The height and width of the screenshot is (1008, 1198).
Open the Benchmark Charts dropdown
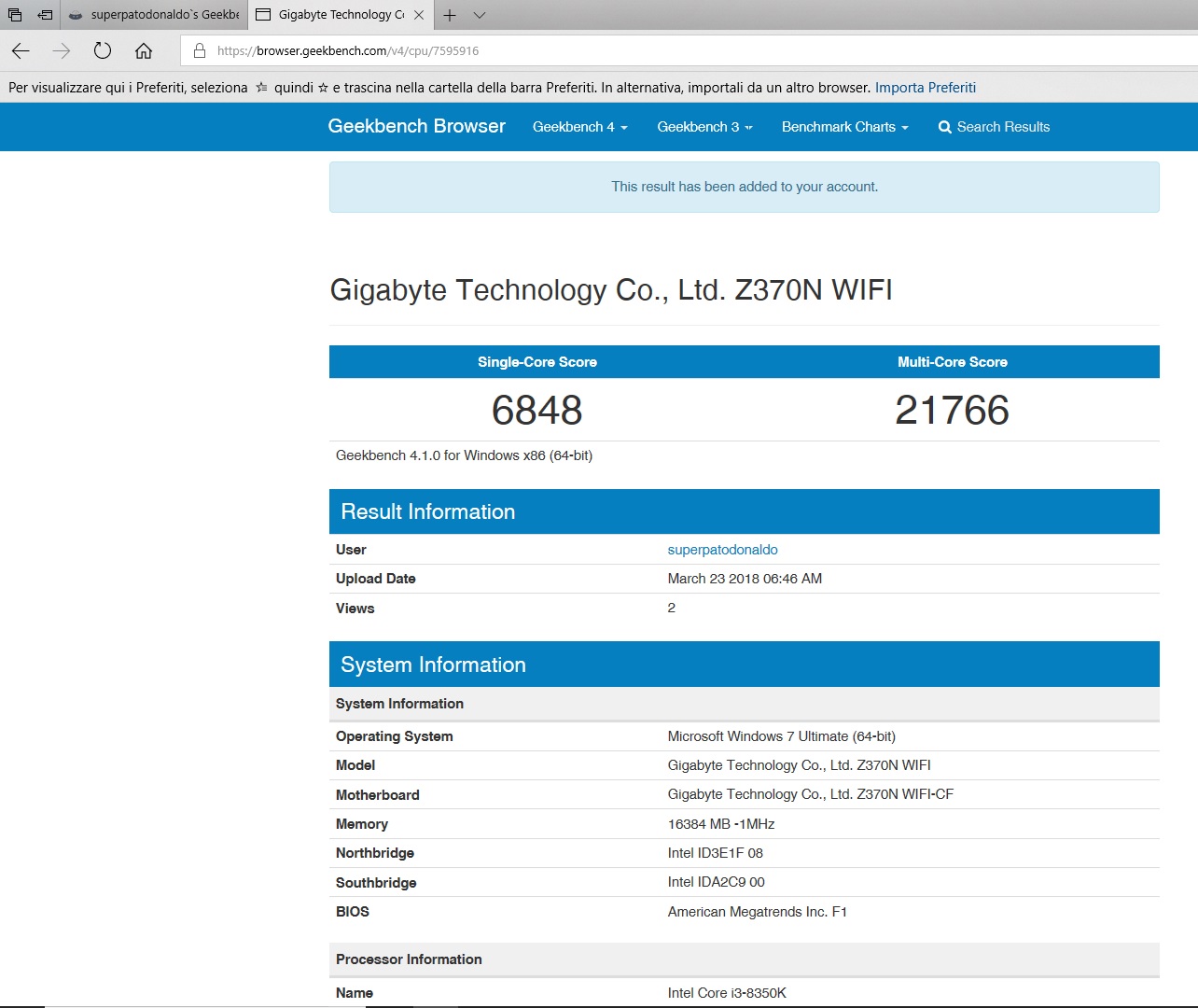[x=845, y=127]
